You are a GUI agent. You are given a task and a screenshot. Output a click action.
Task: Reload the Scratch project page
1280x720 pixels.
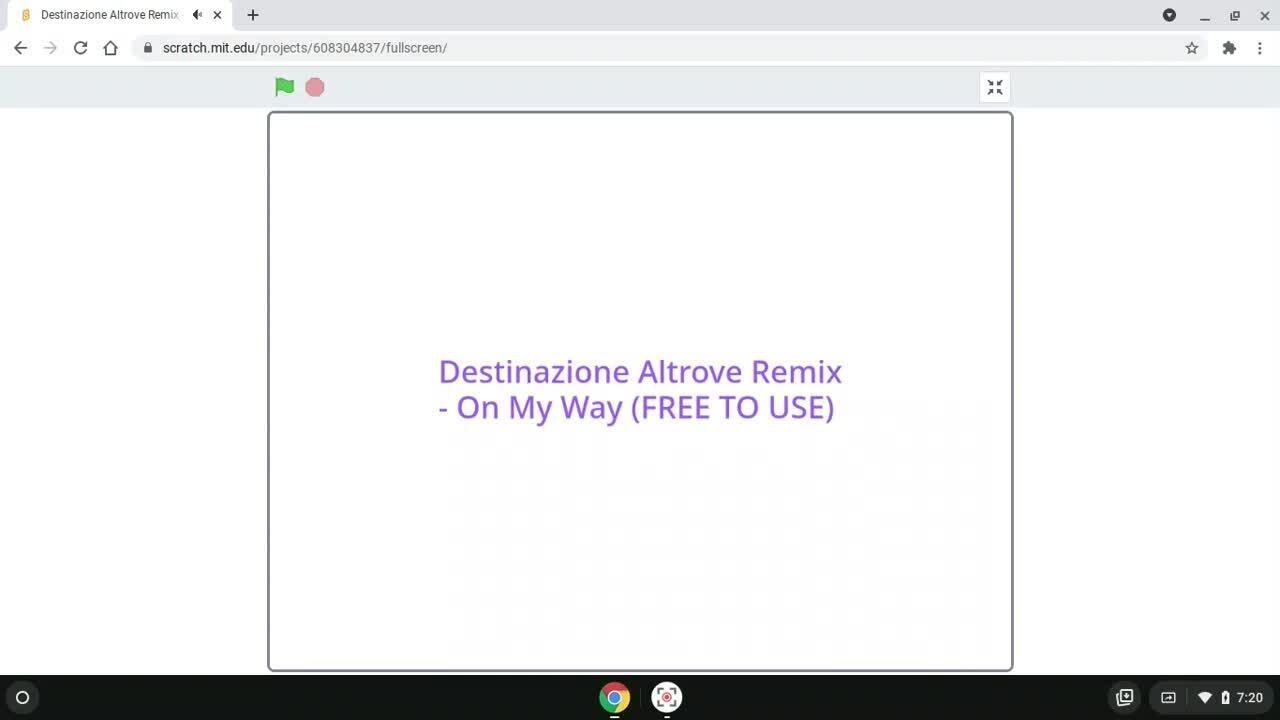(x=80, y=48)
